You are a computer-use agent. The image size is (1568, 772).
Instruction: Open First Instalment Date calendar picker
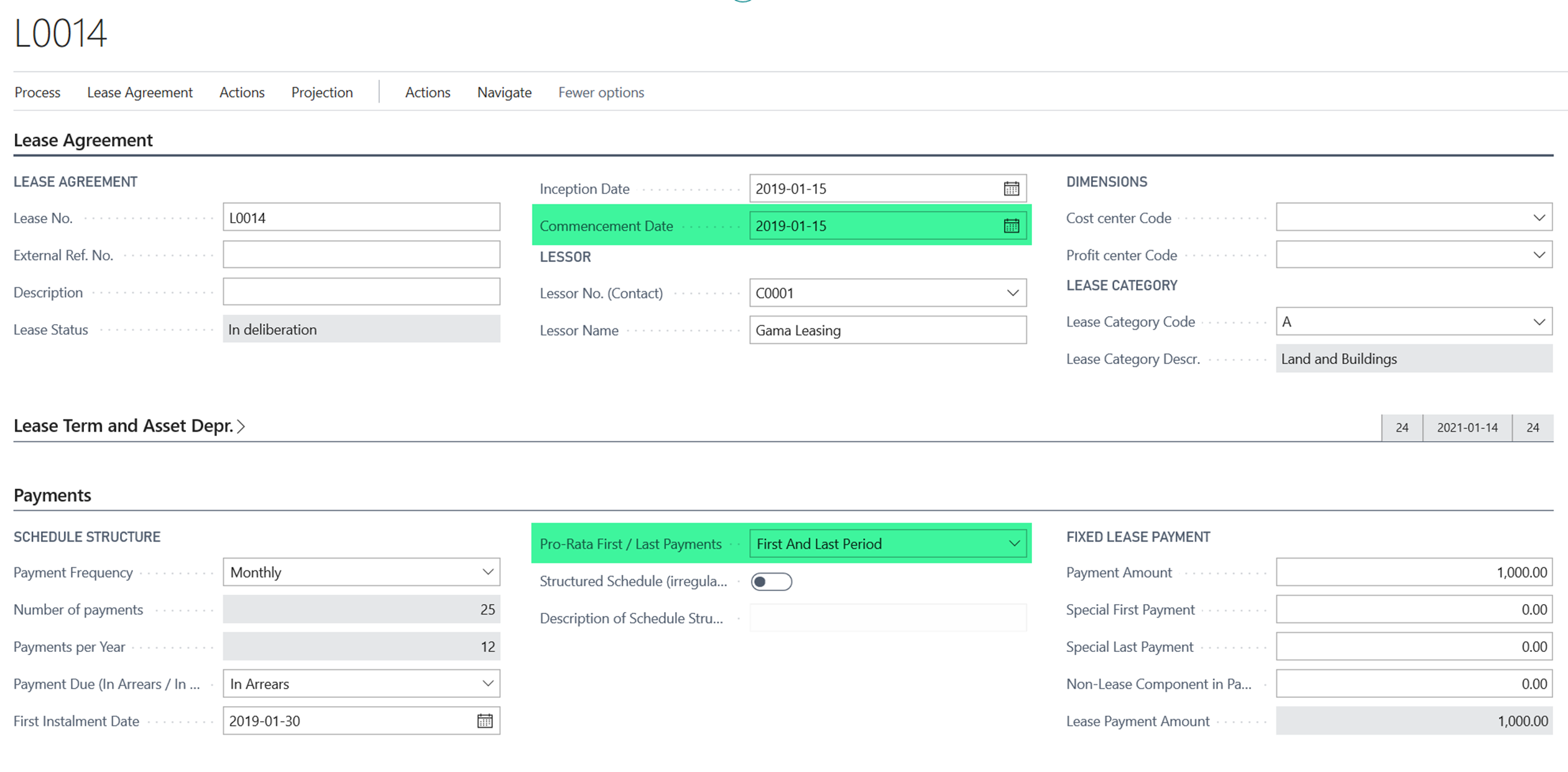click(484, 721)
